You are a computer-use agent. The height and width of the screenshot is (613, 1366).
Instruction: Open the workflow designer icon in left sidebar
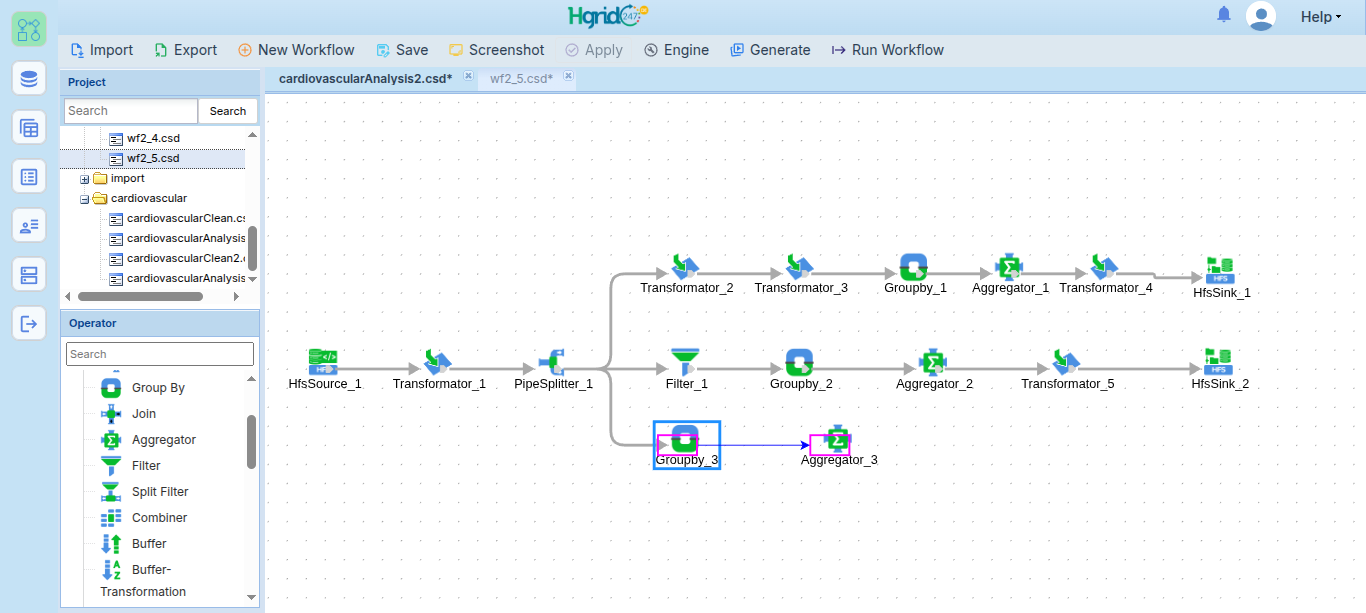(x=29, y=28)
